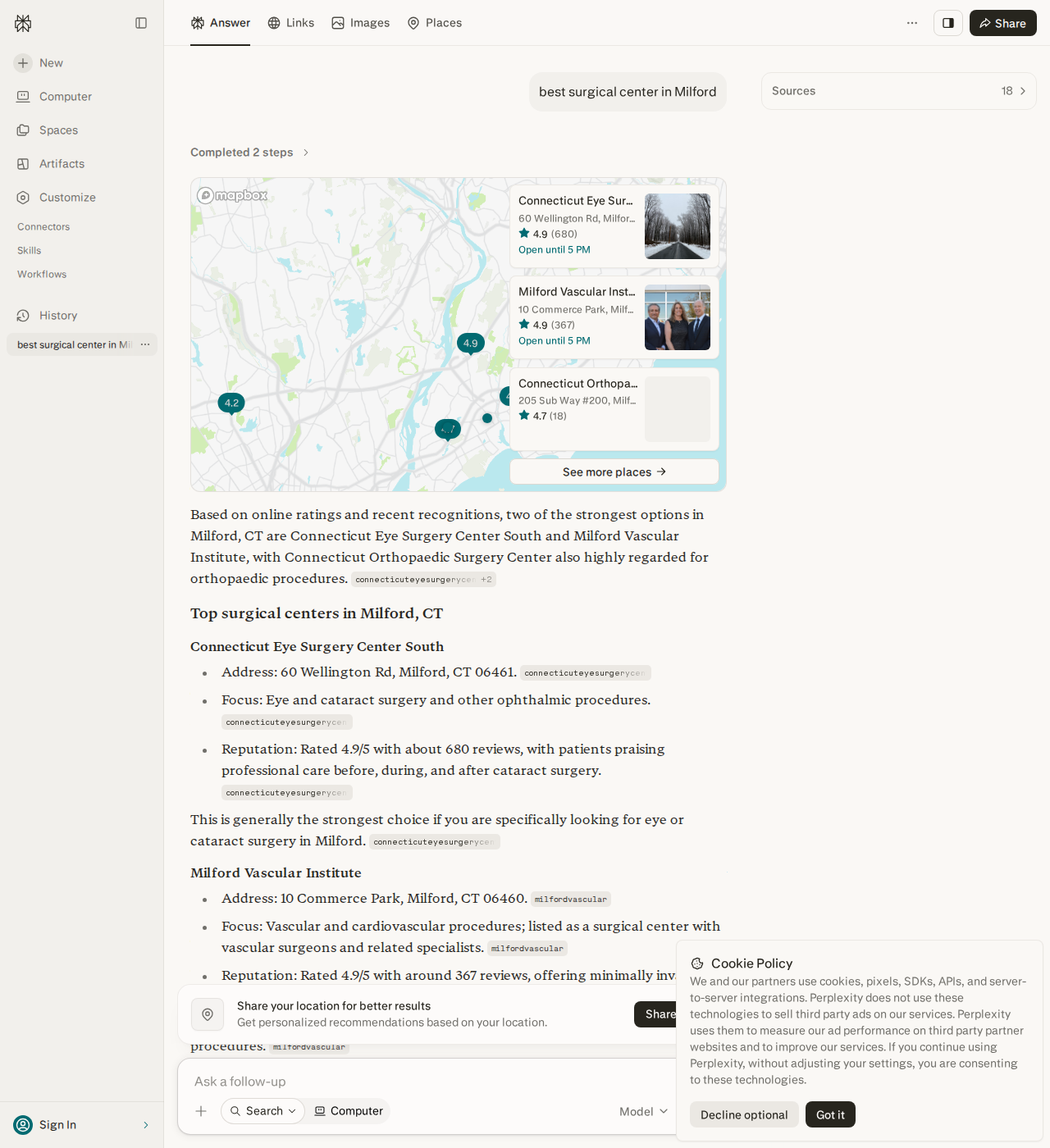The width and height of the screenshot is (1050, 1148).
Task: Open the Model dropdown
Action: (643, 1111)
